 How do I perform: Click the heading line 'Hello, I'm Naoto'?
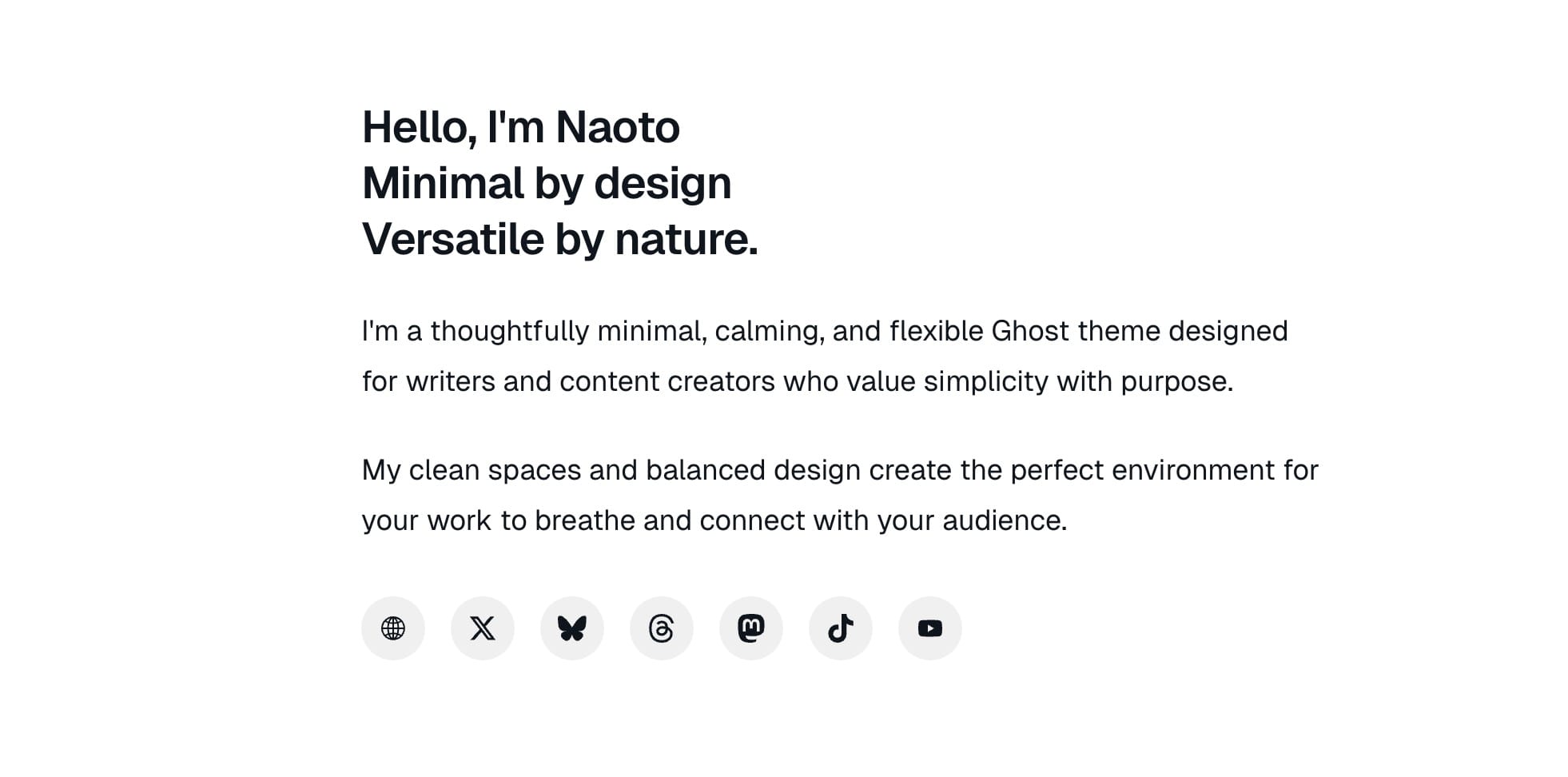(521, 127)
